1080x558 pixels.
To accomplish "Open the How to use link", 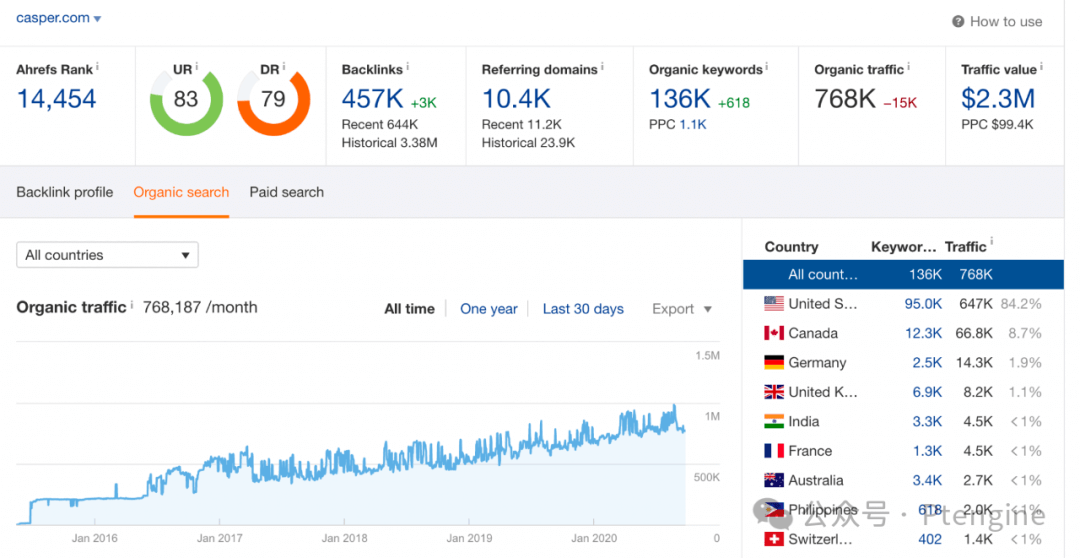I will (1006, 22).
